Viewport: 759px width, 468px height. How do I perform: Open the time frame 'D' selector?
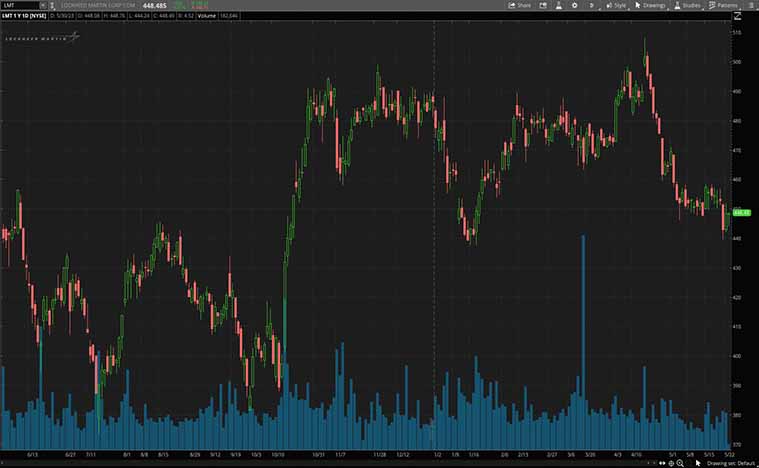(x=591, y=5)
